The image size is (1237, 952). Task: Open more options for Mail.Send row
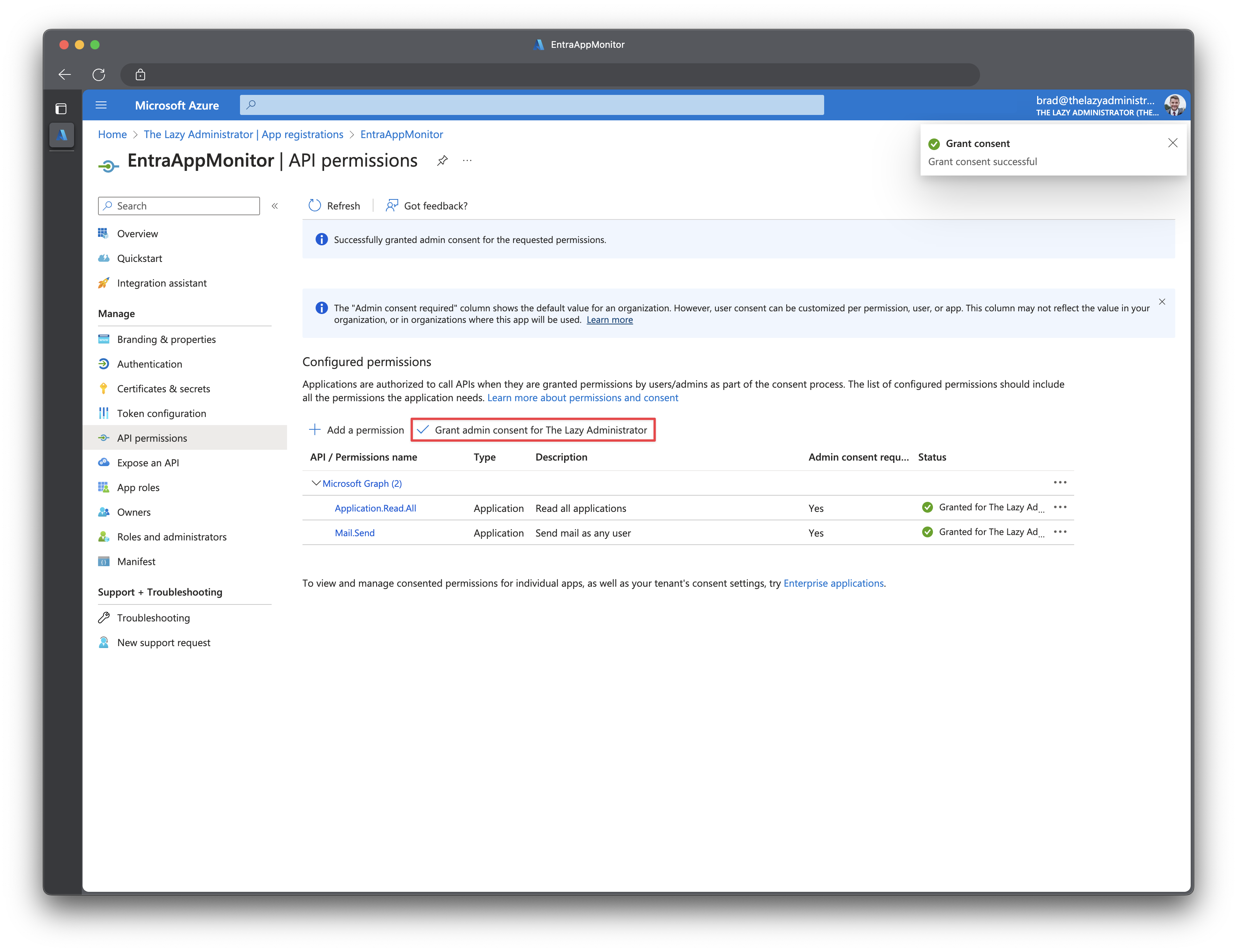tap(1060, 532)
